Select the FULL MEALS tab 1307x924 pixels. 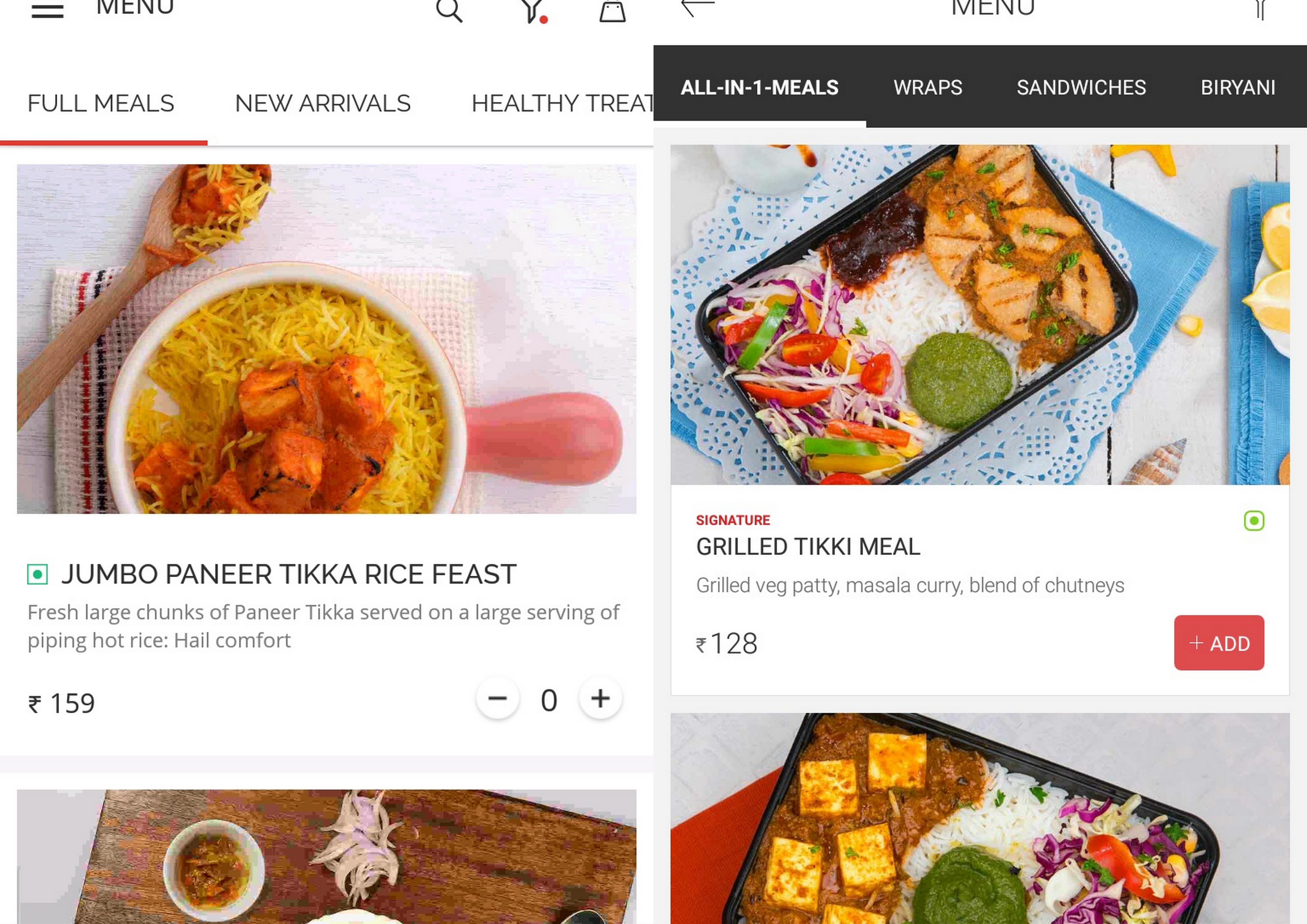pos(101,104)
